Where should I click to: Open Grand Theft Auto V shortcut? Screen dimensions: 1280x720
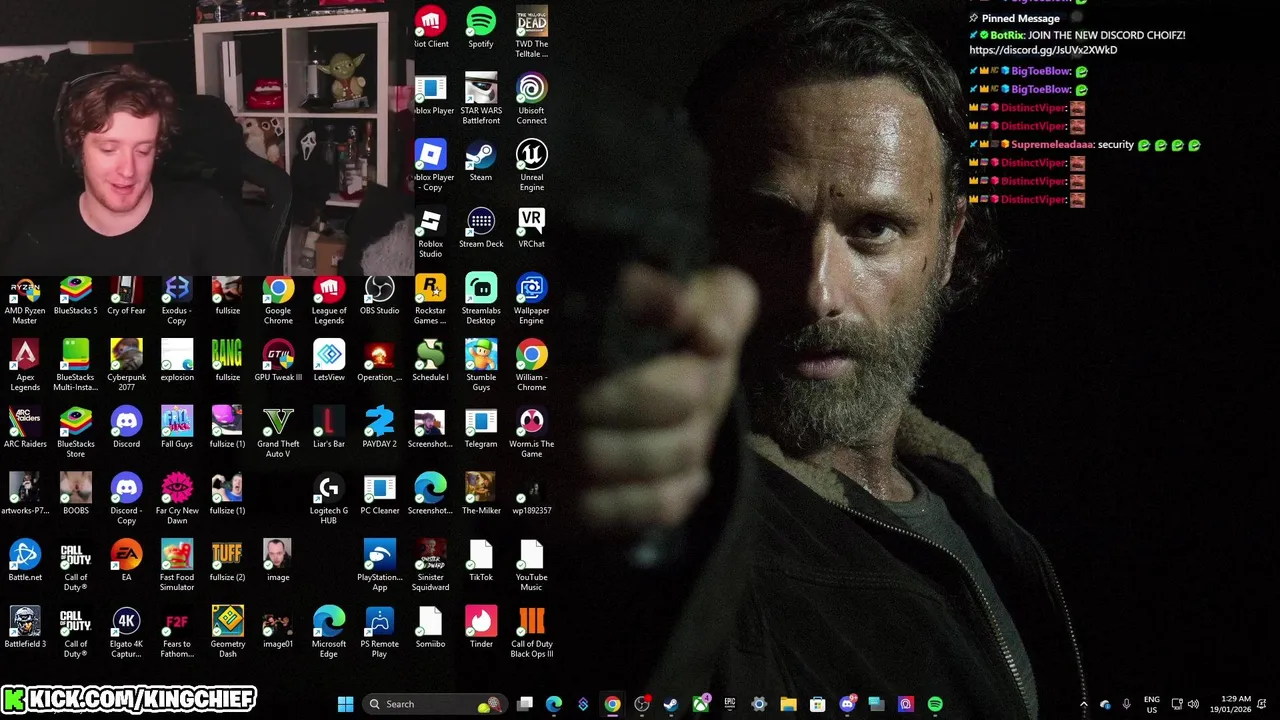(x=278, y=432)
